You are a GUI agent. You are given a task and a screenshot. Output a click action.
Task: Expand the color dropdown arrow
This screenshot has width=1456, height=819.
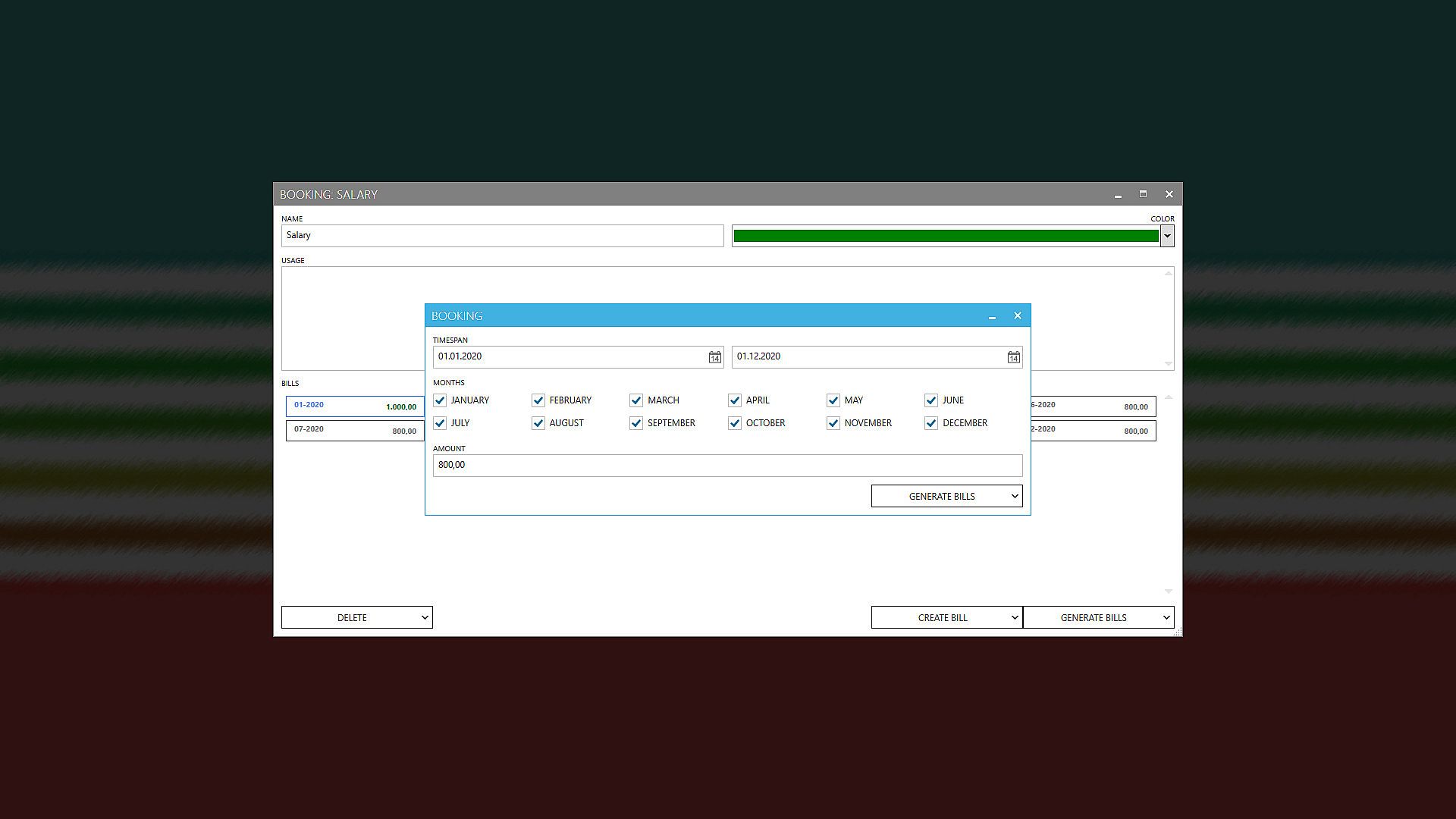click(x=1167, y=236)
